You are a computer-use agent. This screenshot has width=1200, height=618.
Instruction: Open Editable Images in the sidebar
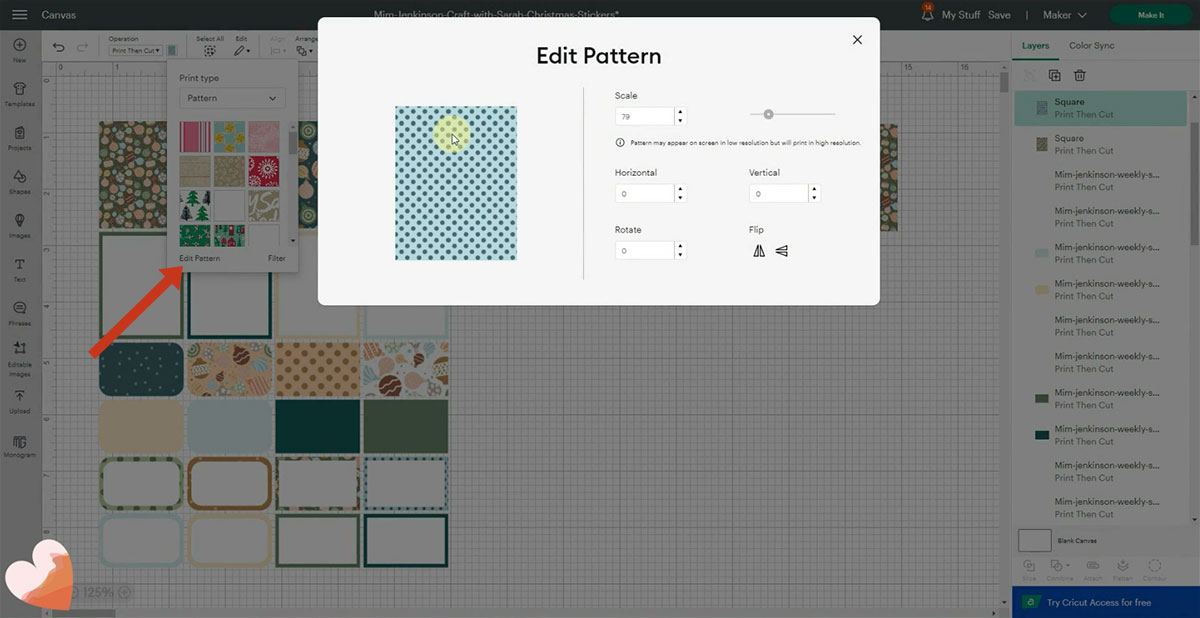(x=20, y=357)
